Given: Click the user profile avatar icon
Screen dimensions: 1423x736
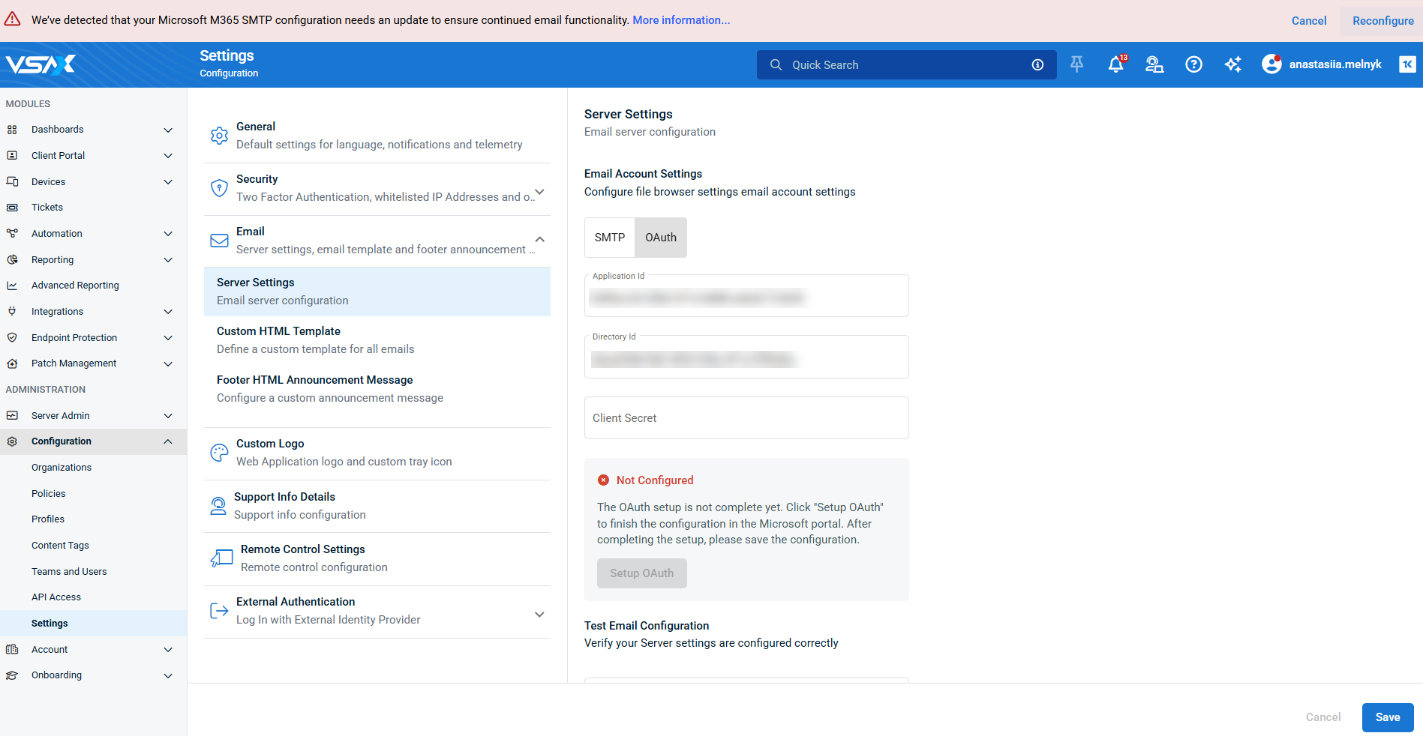Looking at the screenshot, I should pyautogui.click(x=1271, y=64).
